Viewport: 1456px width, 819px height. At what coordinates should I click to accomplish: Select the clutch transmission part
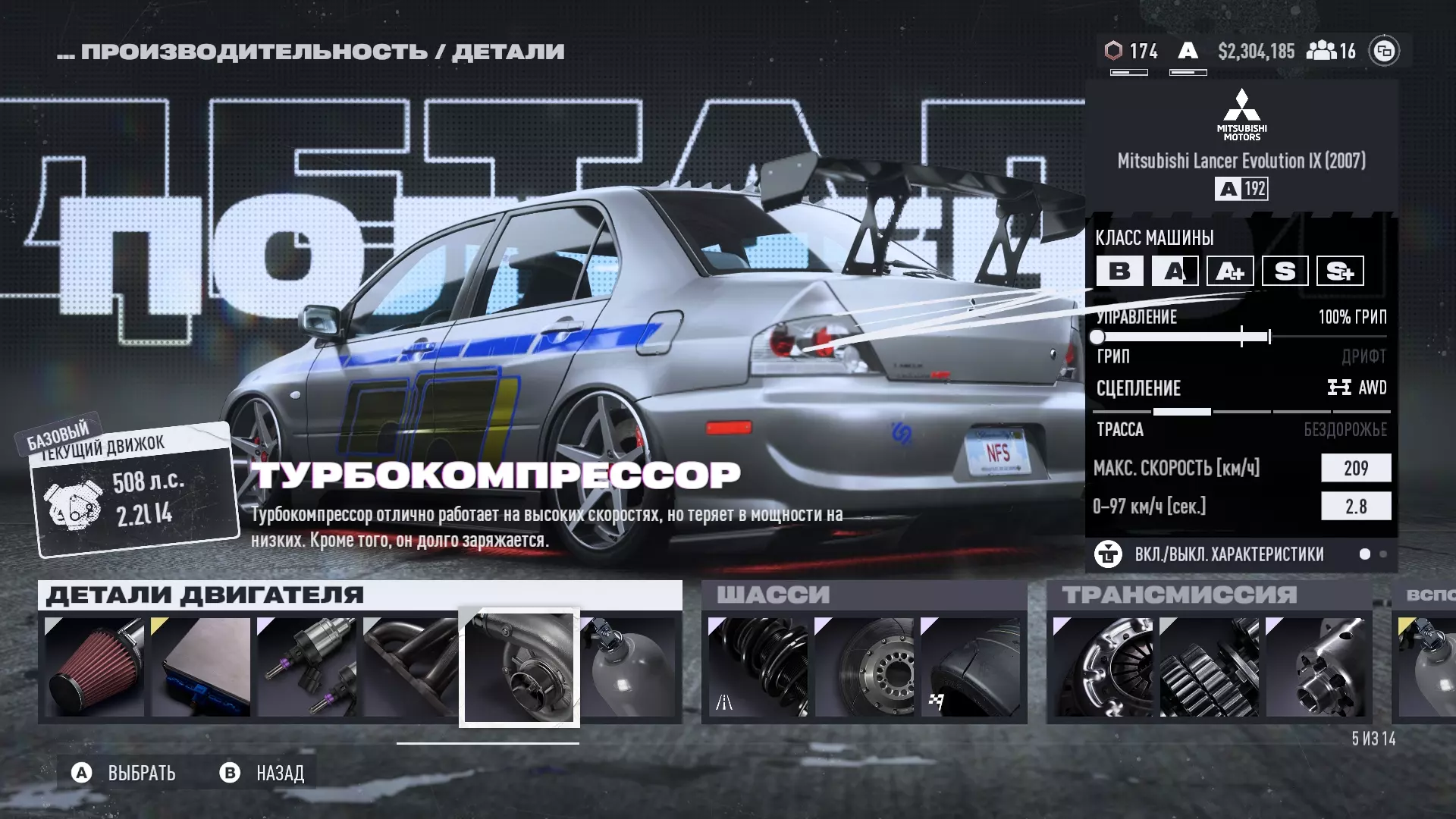point(1103,667)
